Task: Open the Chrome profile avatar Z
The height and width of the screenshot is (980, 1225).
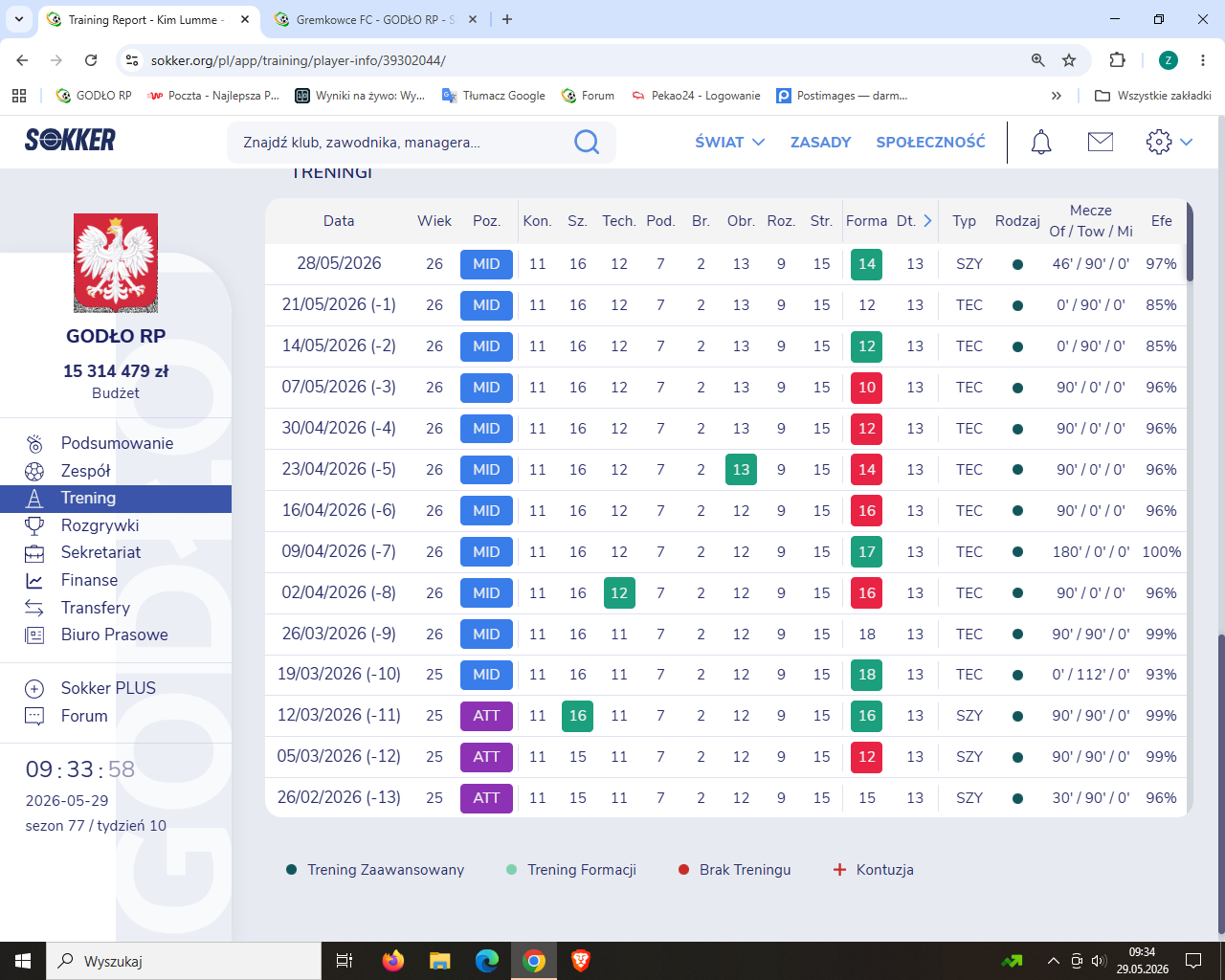Action: (1169, 60)
